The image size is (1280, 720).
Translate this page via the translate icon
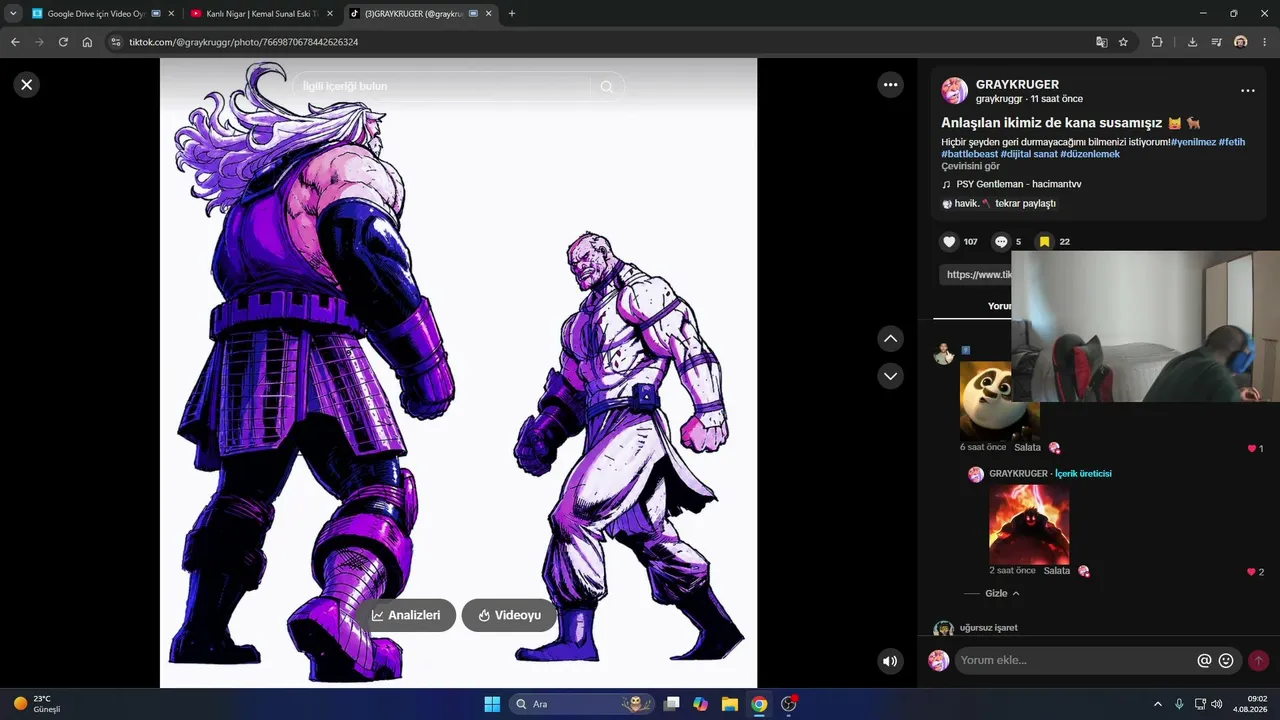pos(1101,42)
